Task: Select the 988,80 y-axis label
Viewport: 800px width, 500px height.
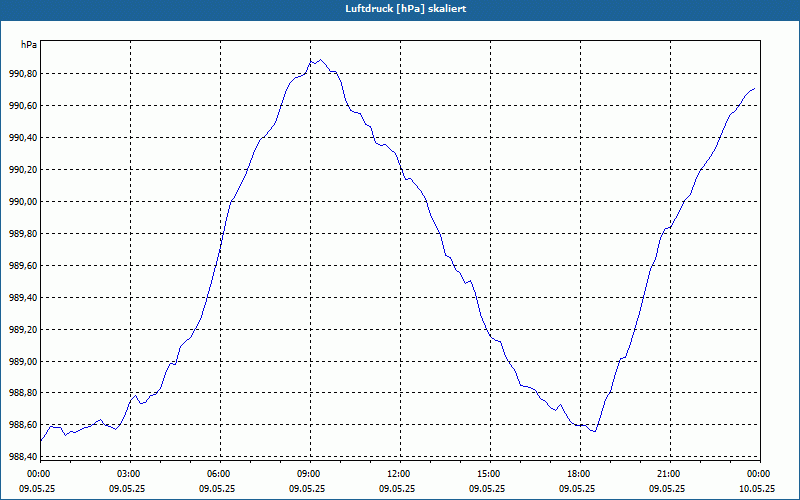Action: [x=23, y=393]
